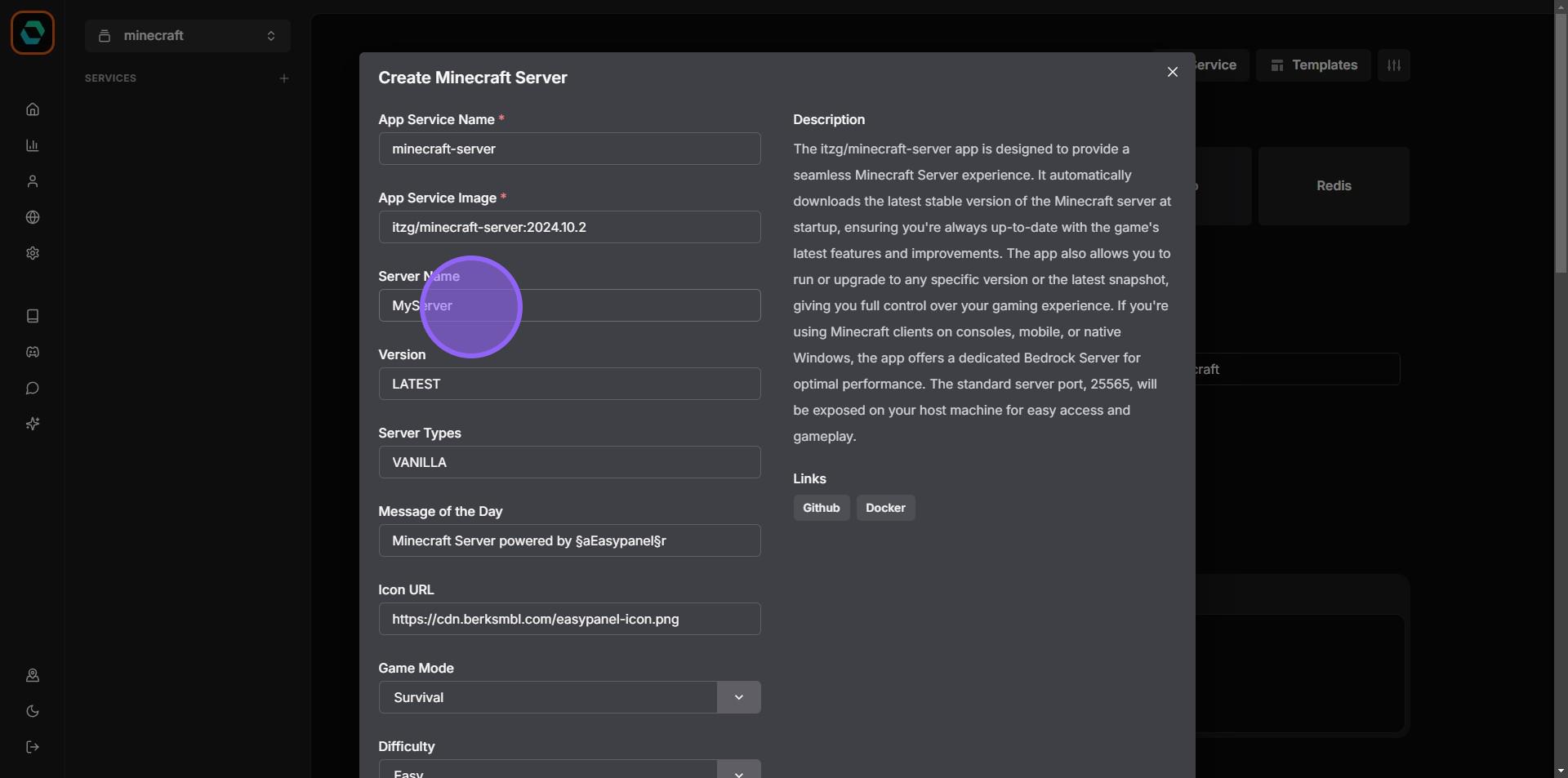Viewport: 1568px width, 778px height.
Task: Open the Docker link
Action: coord(885,508)
